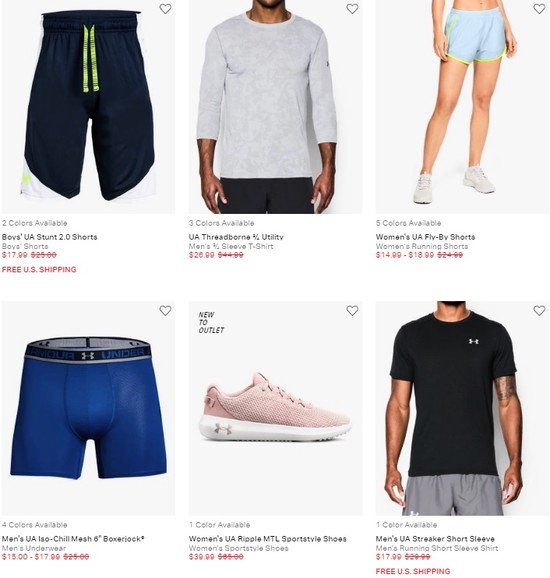Click heart icon on UA Threadborne Utility shirt
This screenshot has height=578, width=550.
pos(352,9)
